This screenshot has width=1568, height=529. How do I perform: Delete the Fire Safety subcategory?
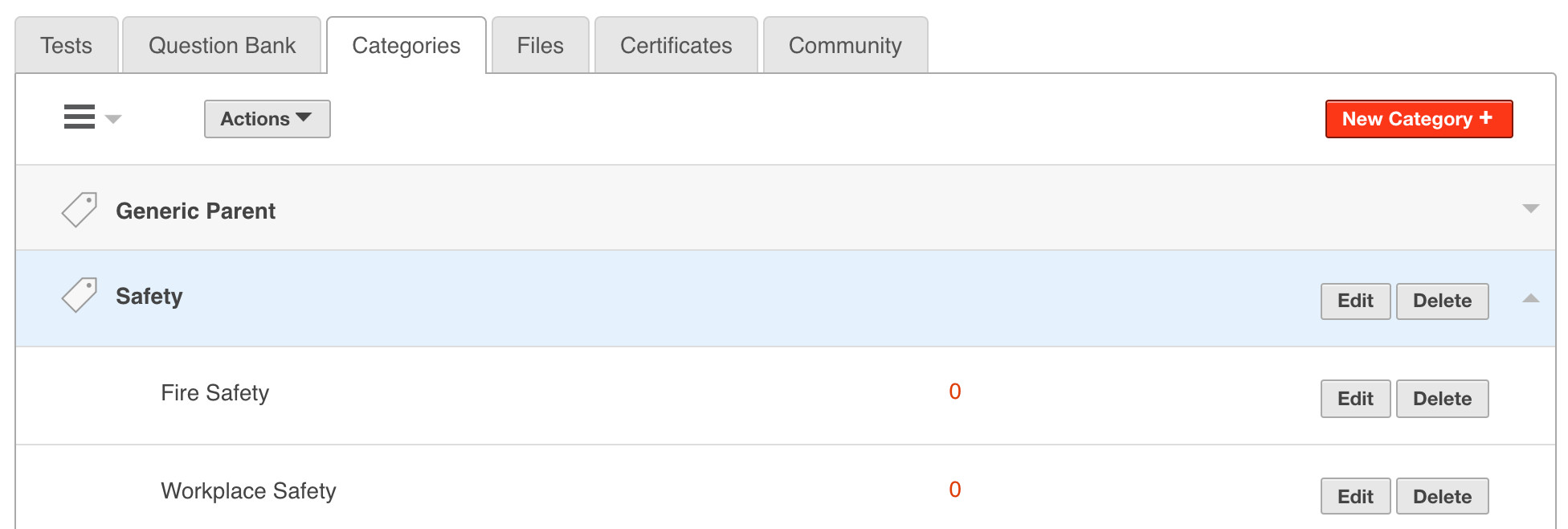point(1442,399)
